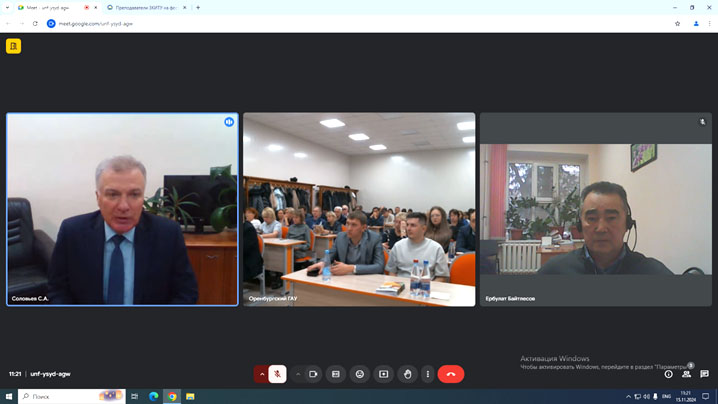Open the chat with everyone panel
This screenshot has width=718, height=404.
(x=704, y=374)
